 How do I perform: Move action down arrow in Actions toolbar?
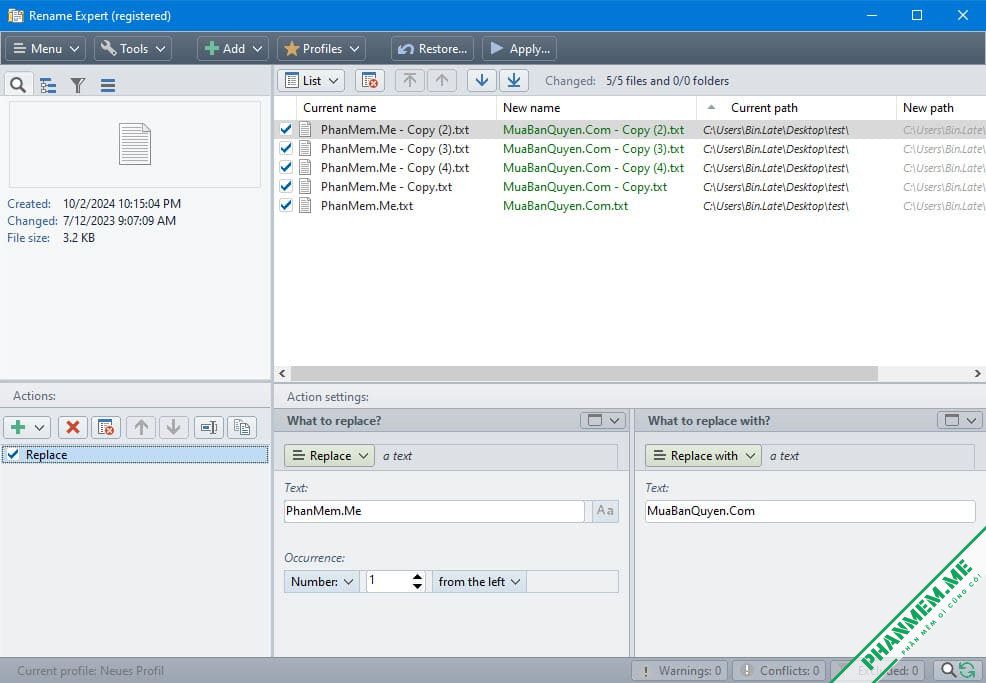tap(174, 428)
